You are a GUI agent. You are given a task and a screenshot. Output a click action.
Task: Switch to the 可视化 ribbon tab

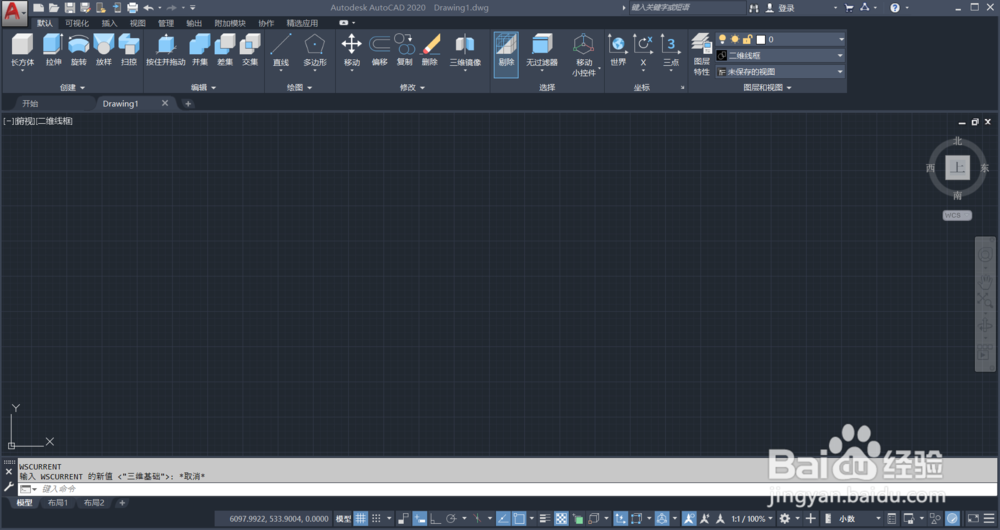77,23
